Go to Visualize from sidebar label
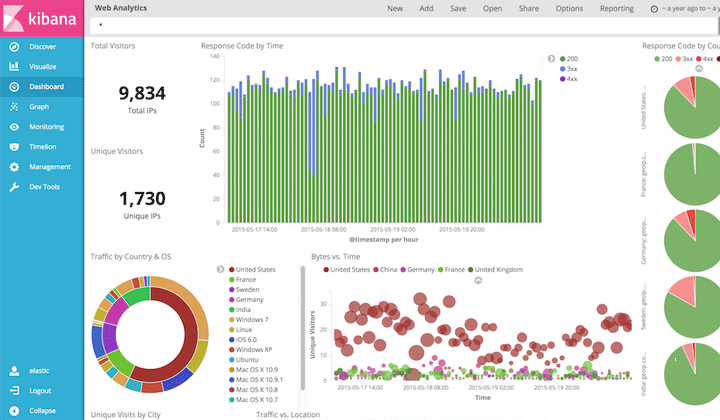 click(x=43, y=67)
